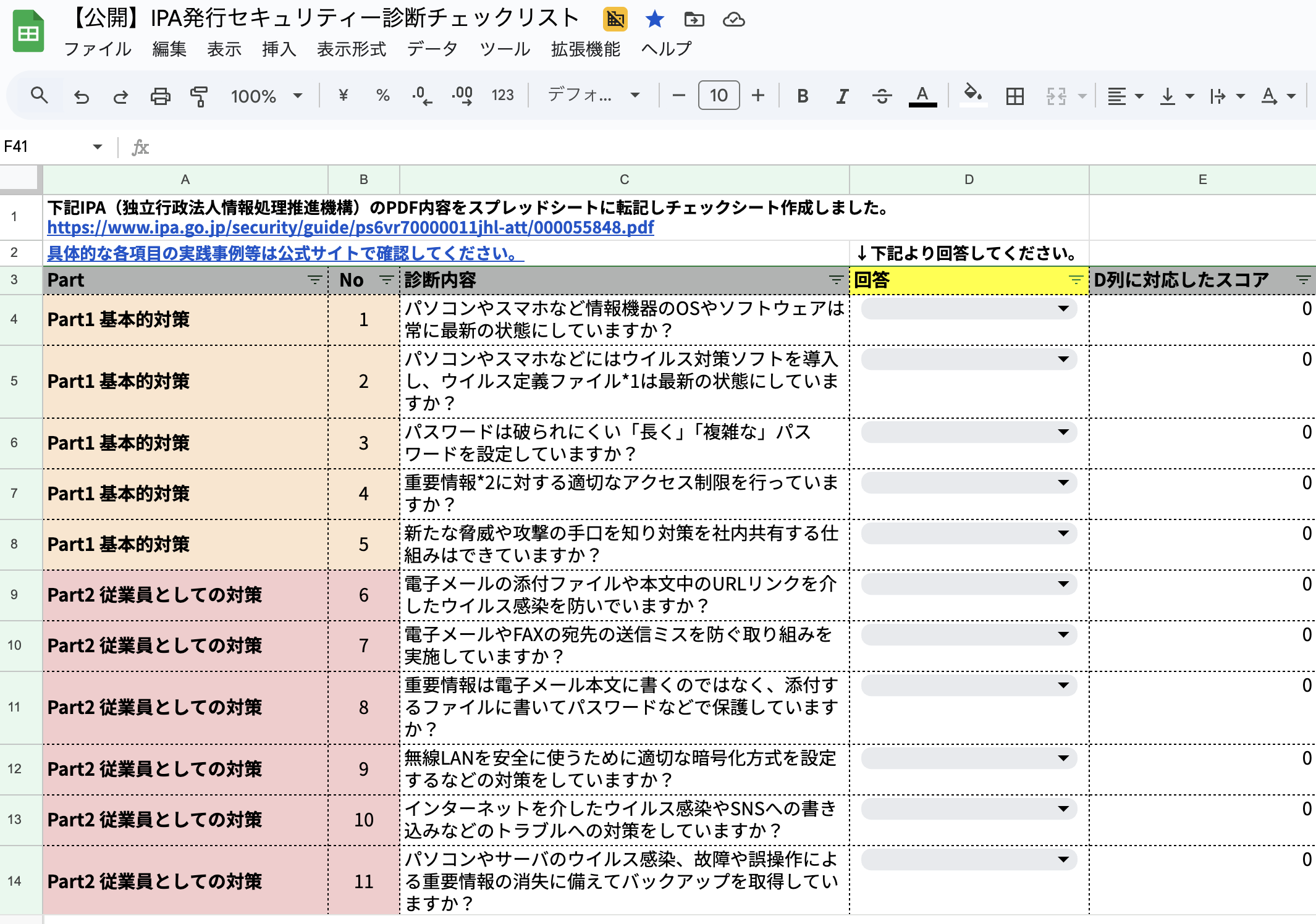The image size is (1316, 924).
Task: Click the cloud save status icon
Action: coord(733,20)
